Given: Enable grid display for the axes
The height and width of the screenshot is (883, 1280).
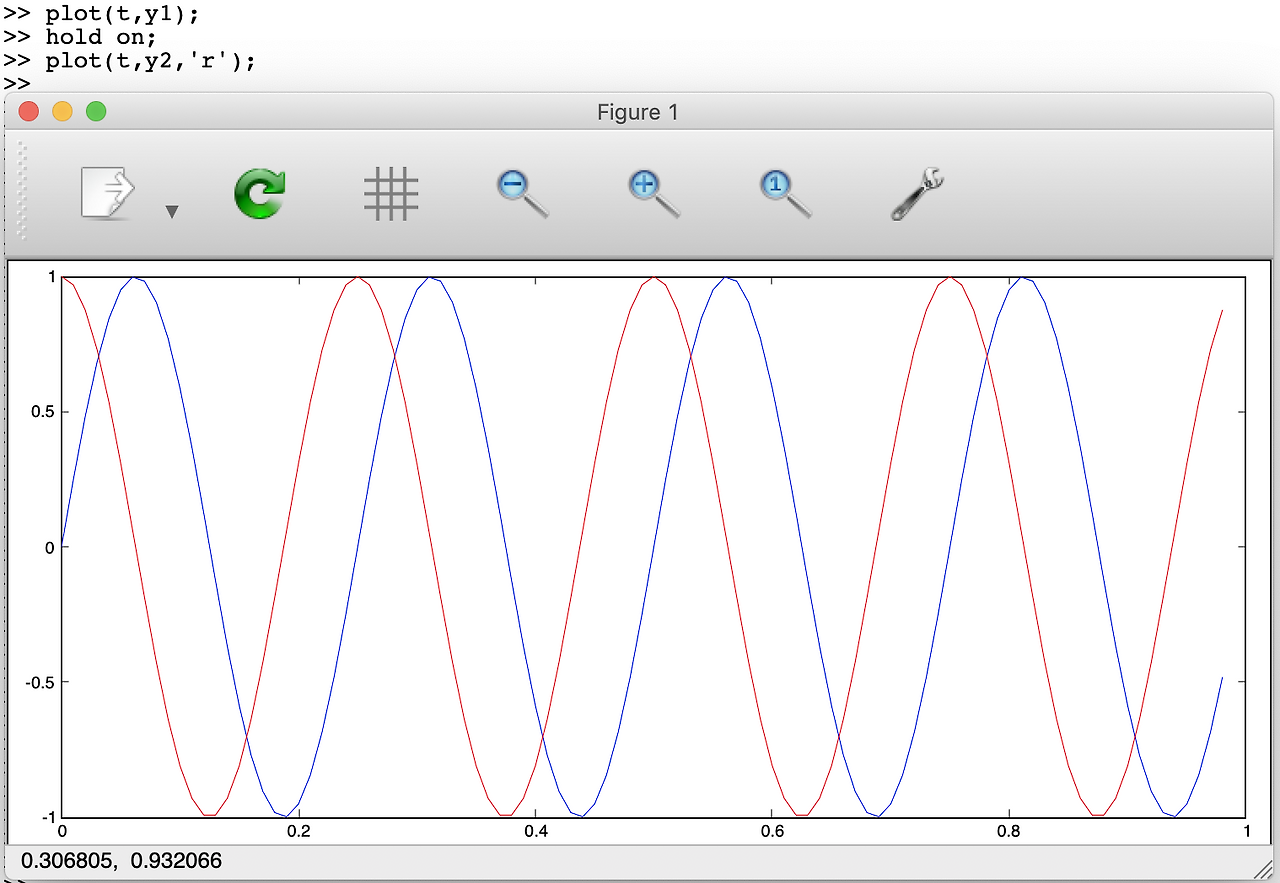Looking at the screenshot, I should 391,192.
